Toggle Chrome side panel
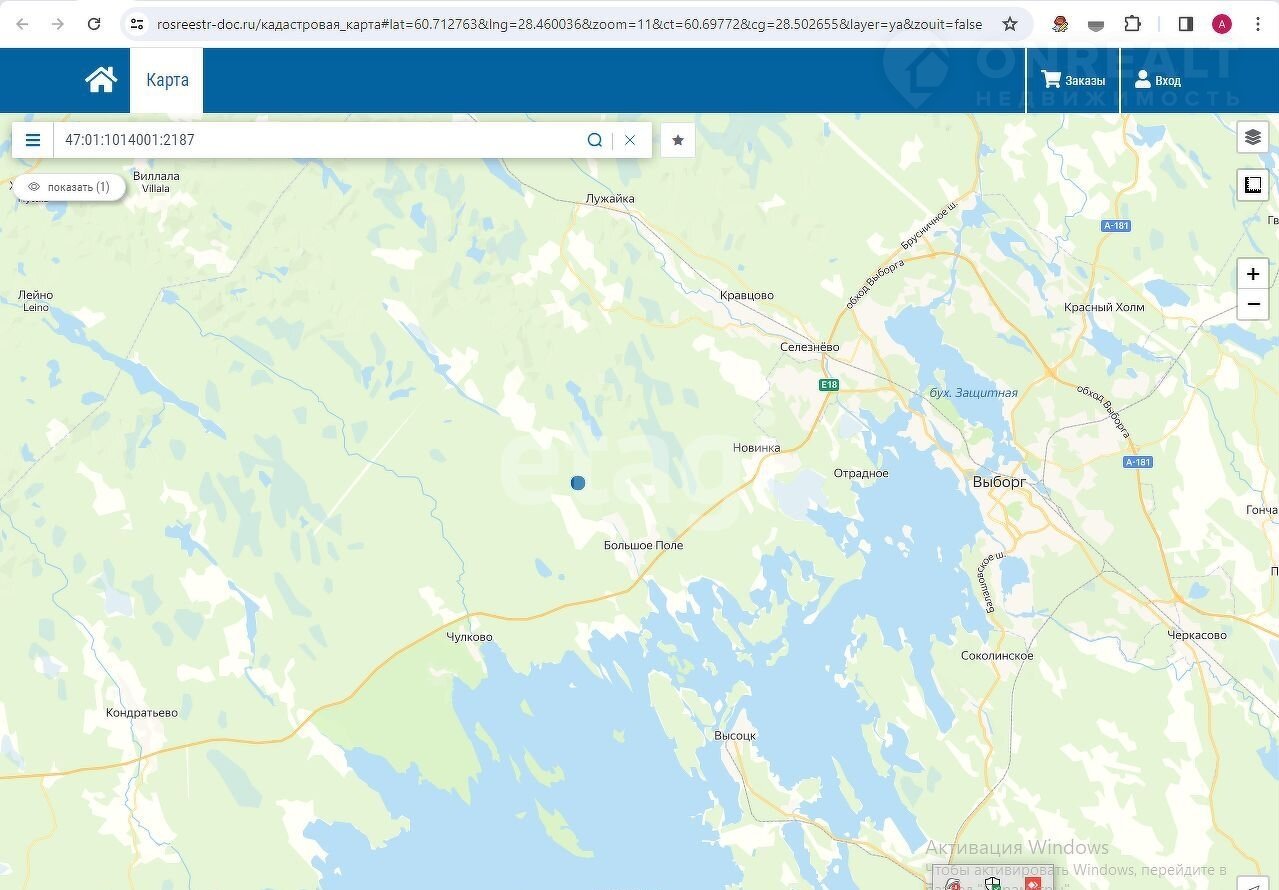The width and height of the screenshot is (1279, 890). pyautogui.click(x=1185, y=24)
